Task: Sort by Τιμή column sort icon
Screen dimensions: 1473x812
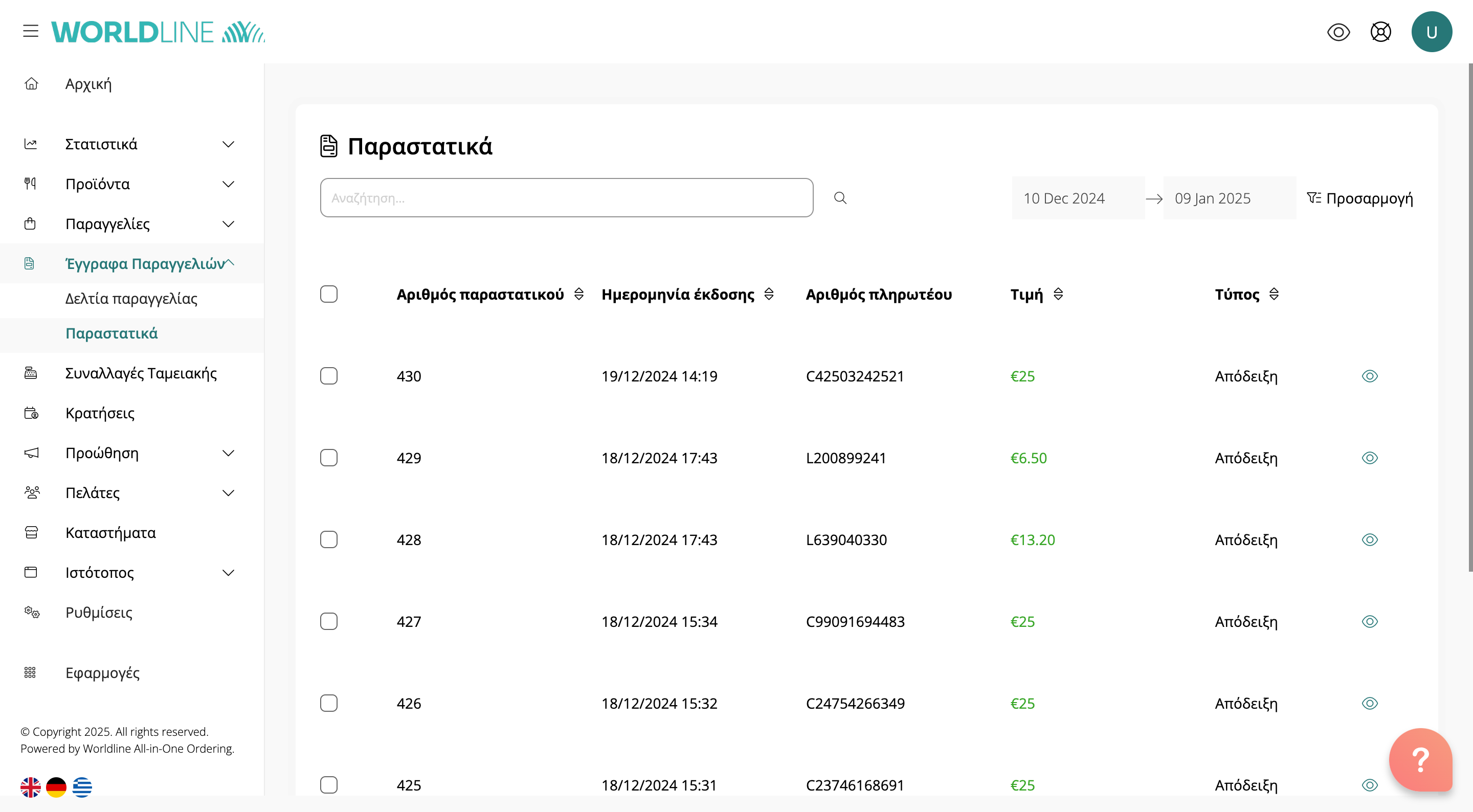Action: (1058, 294)
